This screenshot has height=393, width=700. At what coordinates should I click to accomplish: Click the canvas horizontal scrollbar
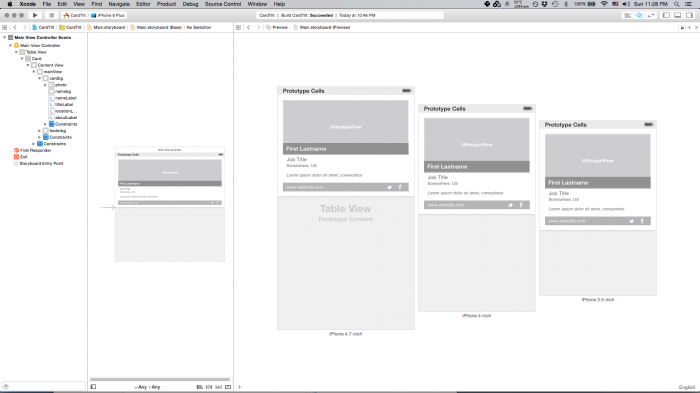point(160,379)
